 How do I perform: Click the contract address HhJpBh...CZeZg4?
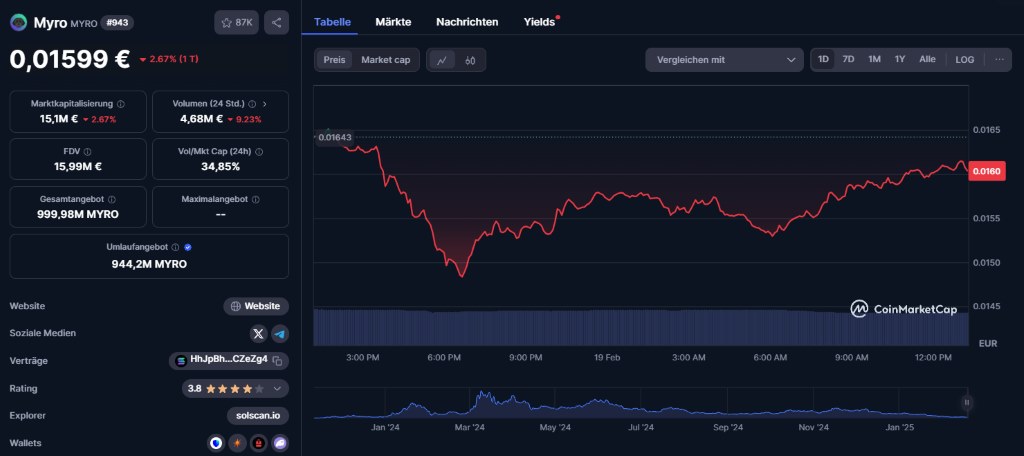(229, 361)
